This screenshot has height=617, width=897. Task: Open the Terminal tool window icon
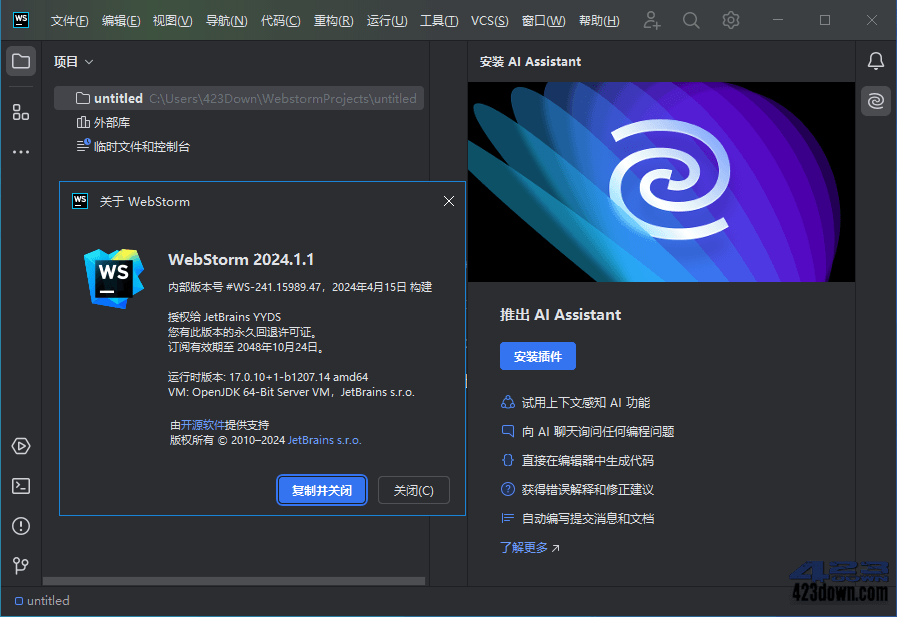pos(21,486)
